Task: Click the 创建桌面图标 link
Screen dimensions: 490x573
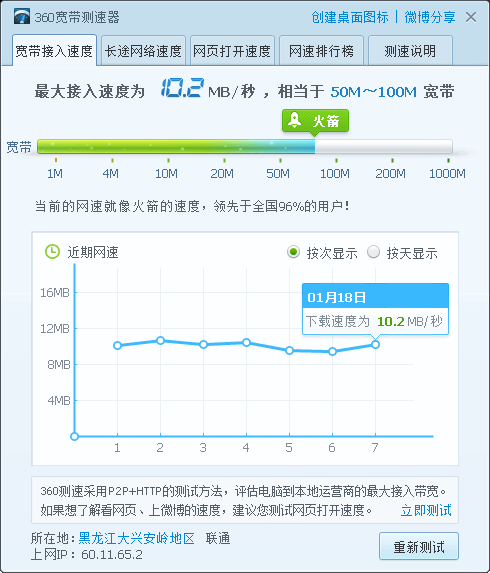Action: [350, 17]
